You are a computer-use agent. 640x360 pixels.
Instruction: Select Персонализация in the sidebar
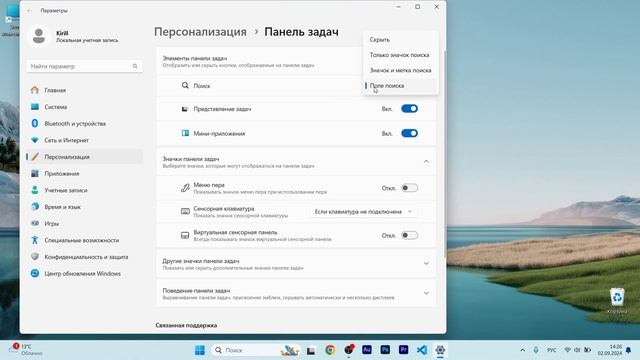[84, 157]
